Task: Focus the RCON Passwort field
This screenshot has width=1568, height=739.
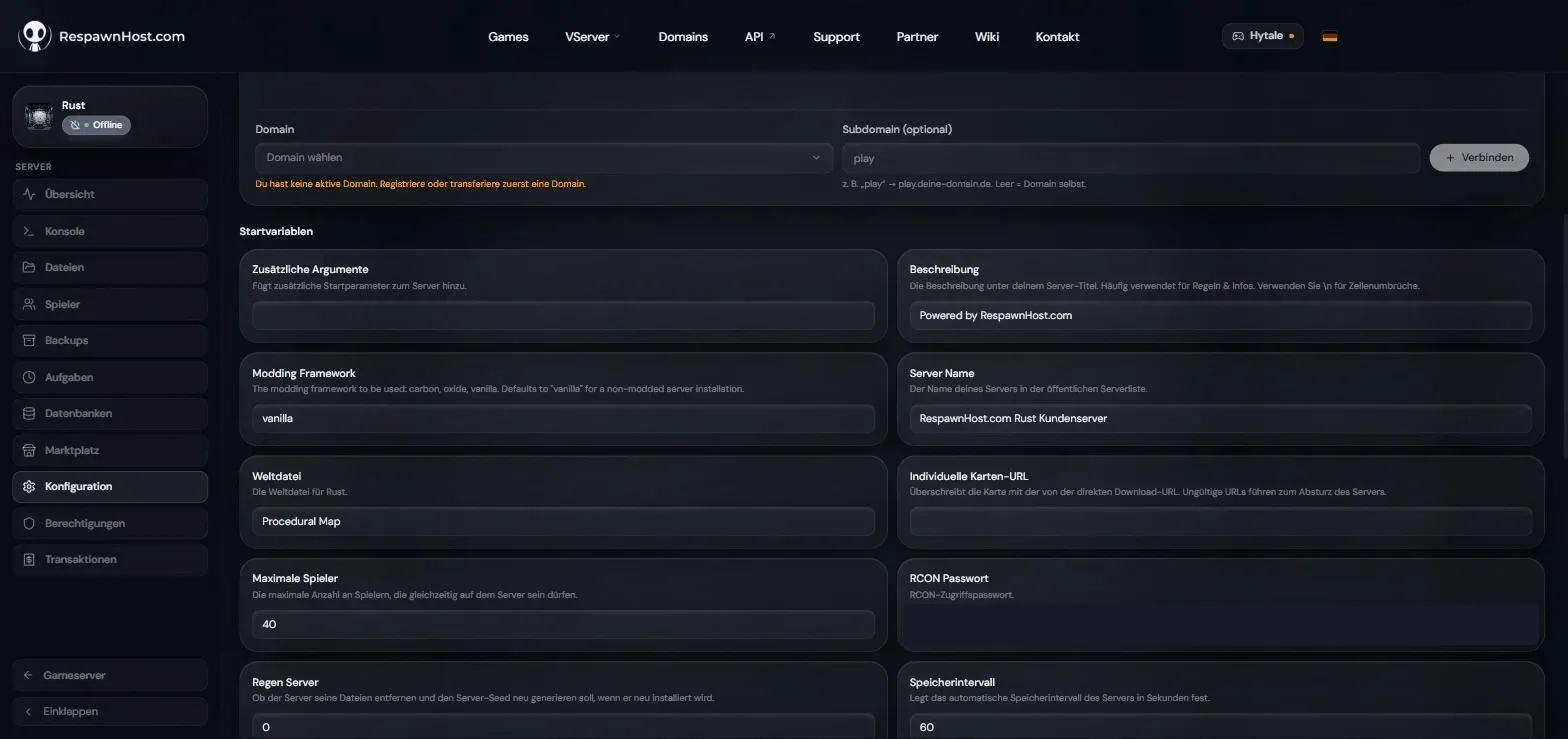Action: click(1220, 624)
